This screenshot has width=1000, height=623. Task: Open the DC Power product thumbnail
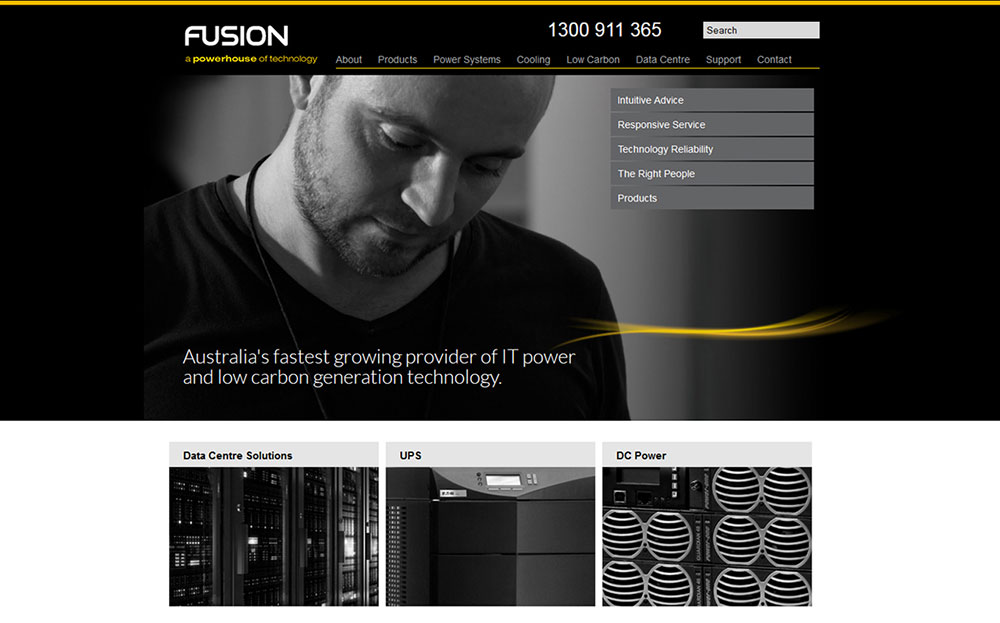click(x=707, y=536)
